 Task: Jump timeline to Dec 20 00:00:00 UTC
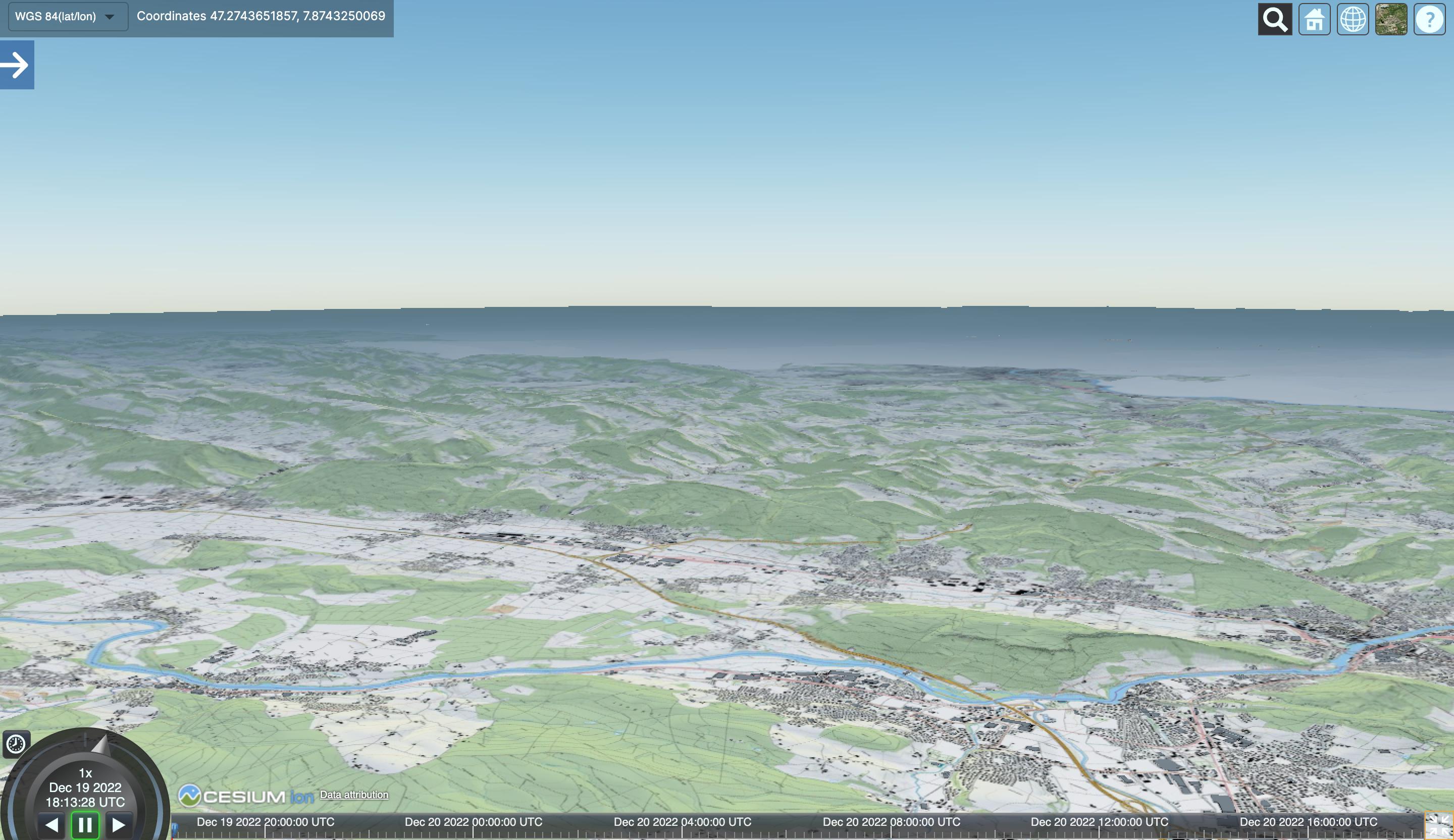click(x=473, y=822)
